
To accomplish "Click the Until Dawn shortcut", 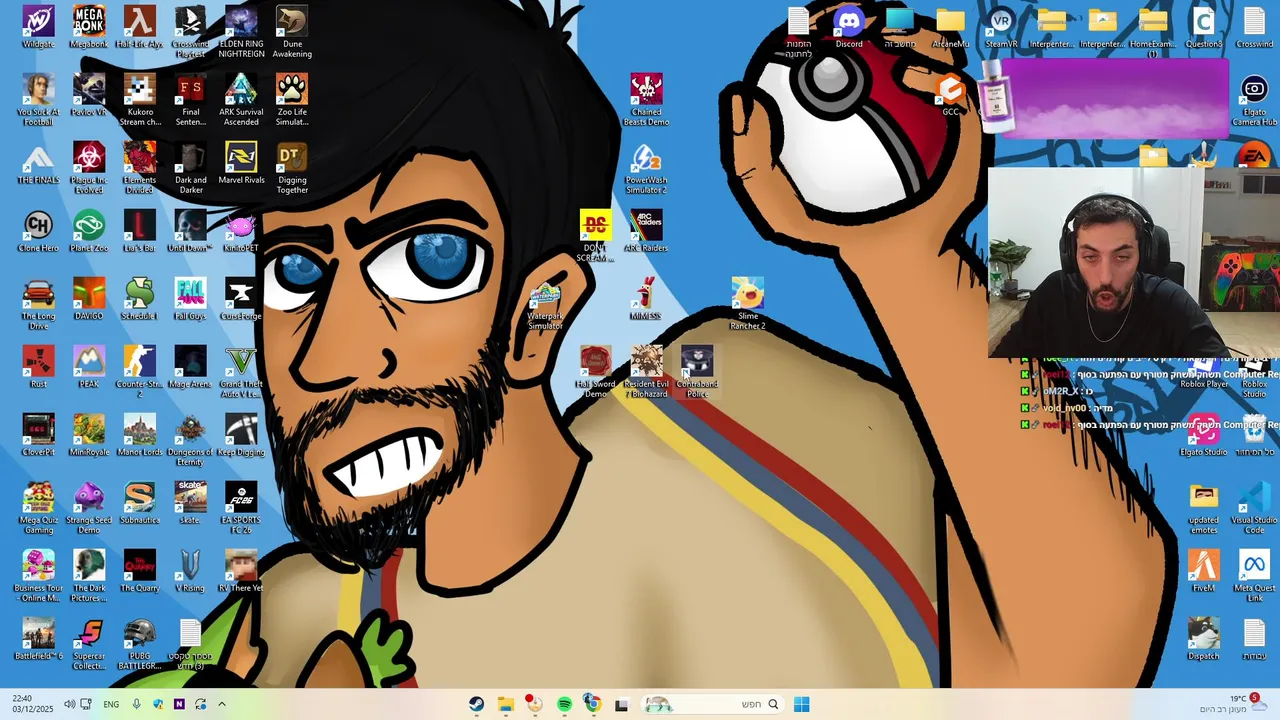I will (x=190, y=231).
